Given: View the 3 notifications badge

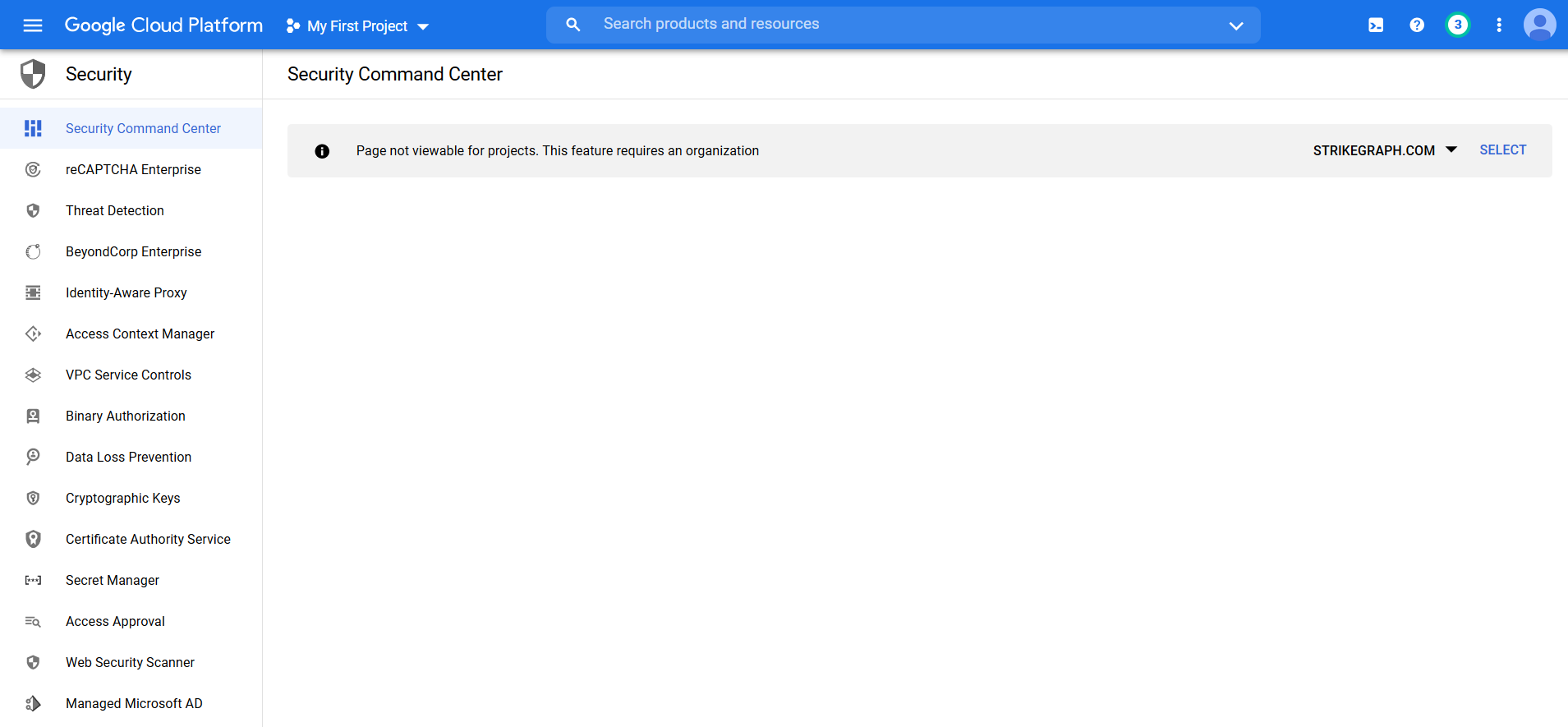Looking at the screenshot, I should click(1458, 25).
